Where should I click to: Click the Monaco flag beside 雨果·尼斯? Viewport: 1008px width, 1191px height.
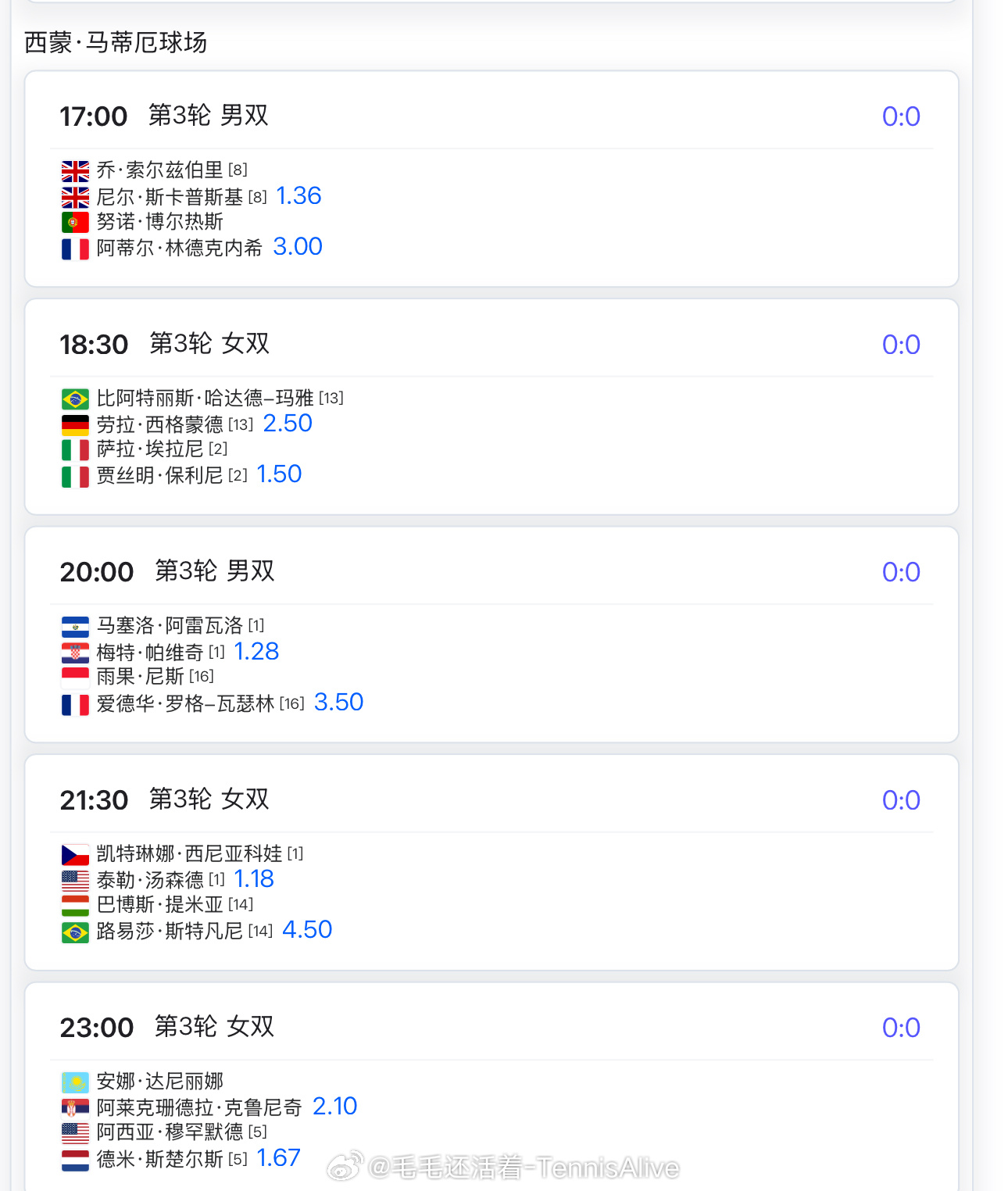tap(75, 678)
